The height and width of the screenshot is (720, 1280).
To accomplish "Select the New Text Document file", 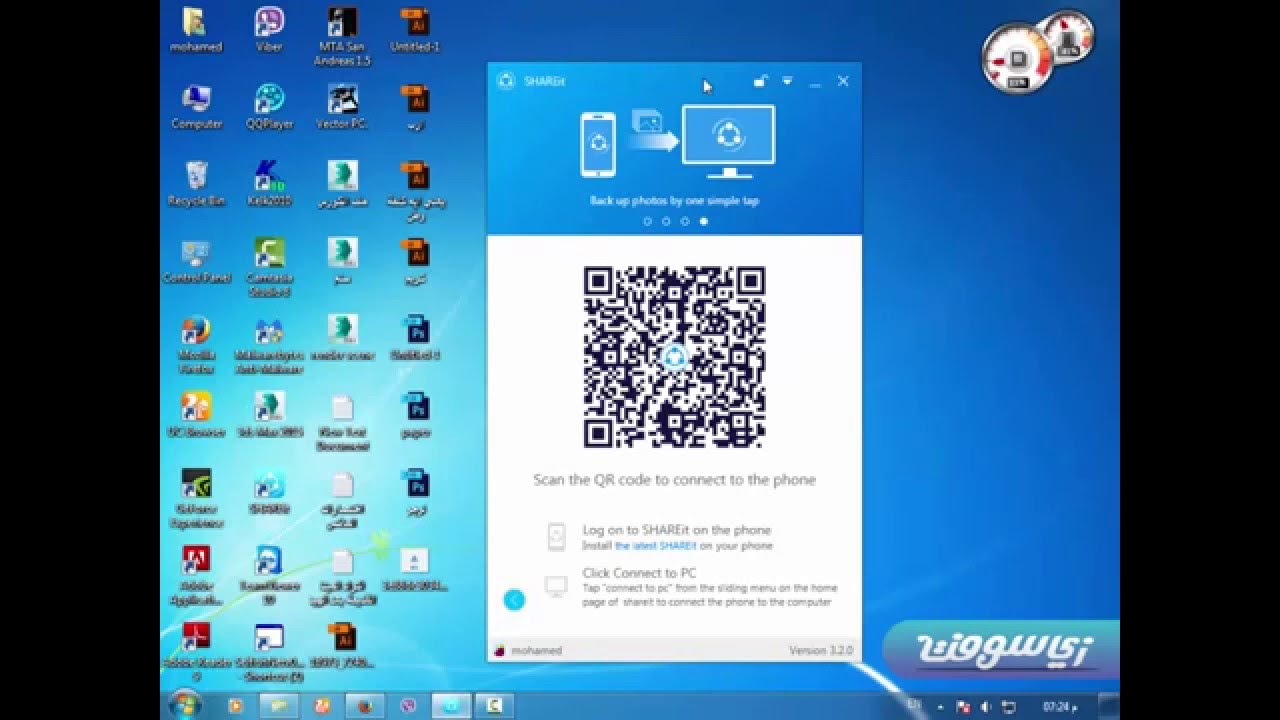I will [342, 422].
